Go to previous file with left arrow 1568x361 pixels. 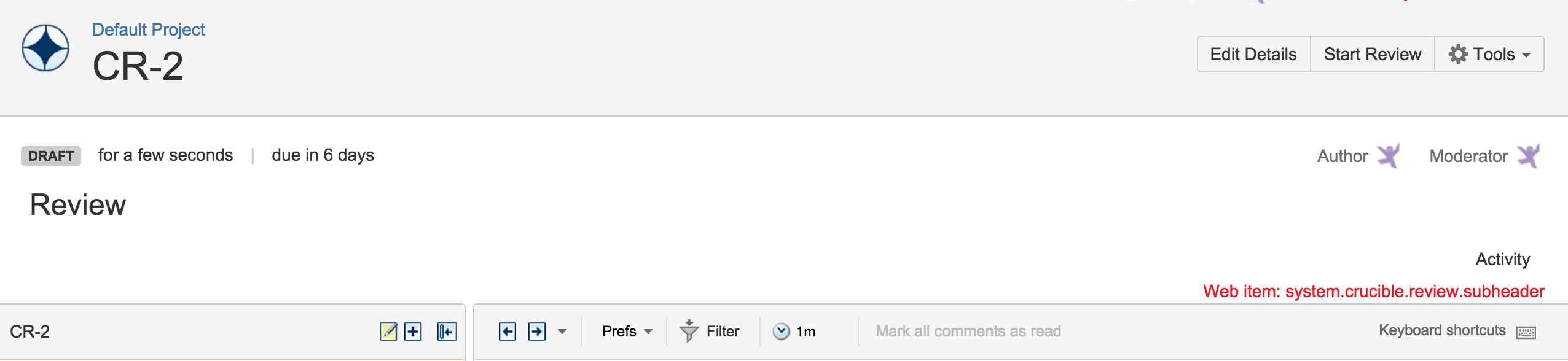pyautogui.click(x=508, y=332)
